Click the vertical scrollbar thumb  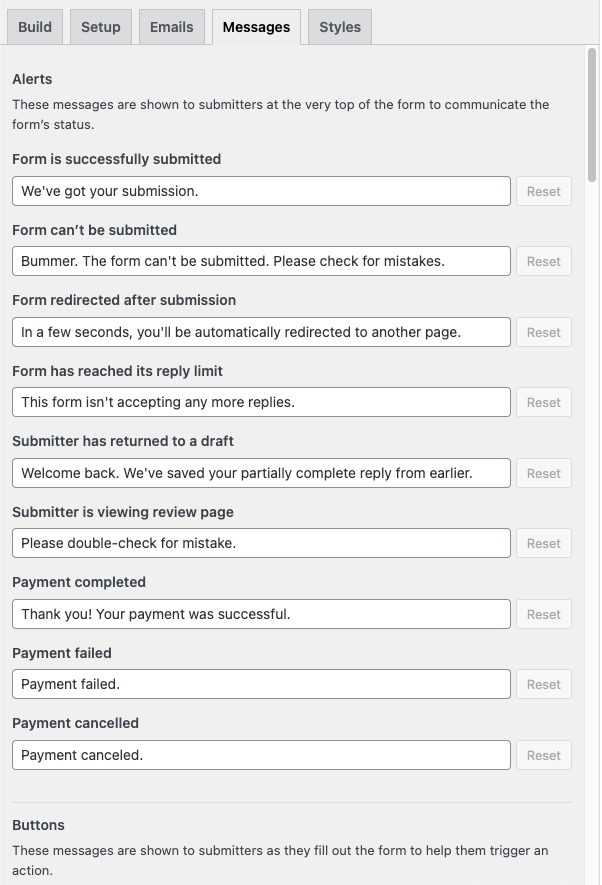click(591, 115)
